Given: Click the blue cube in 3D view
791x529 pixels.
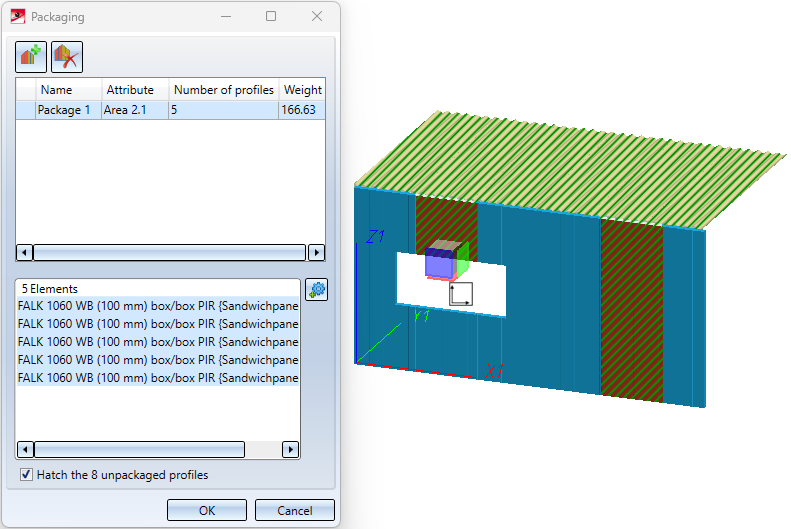Looking at the screenshot, I should 439,264.
